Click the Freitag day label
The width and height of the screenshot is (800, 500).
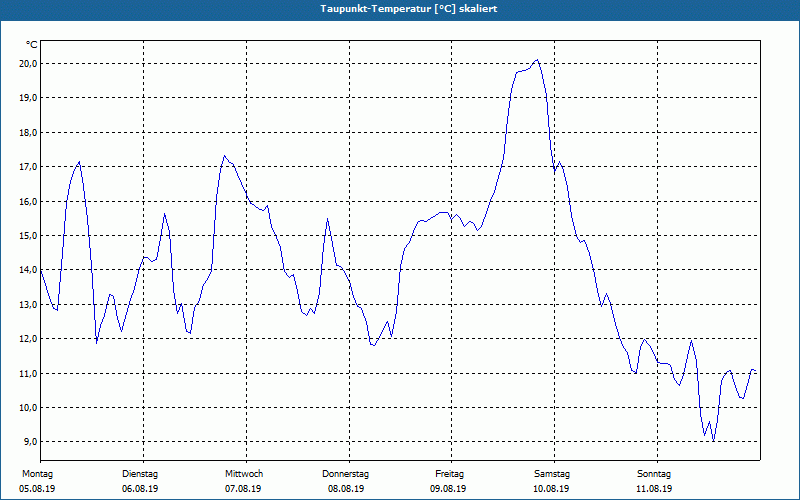(x=449, y=474)
